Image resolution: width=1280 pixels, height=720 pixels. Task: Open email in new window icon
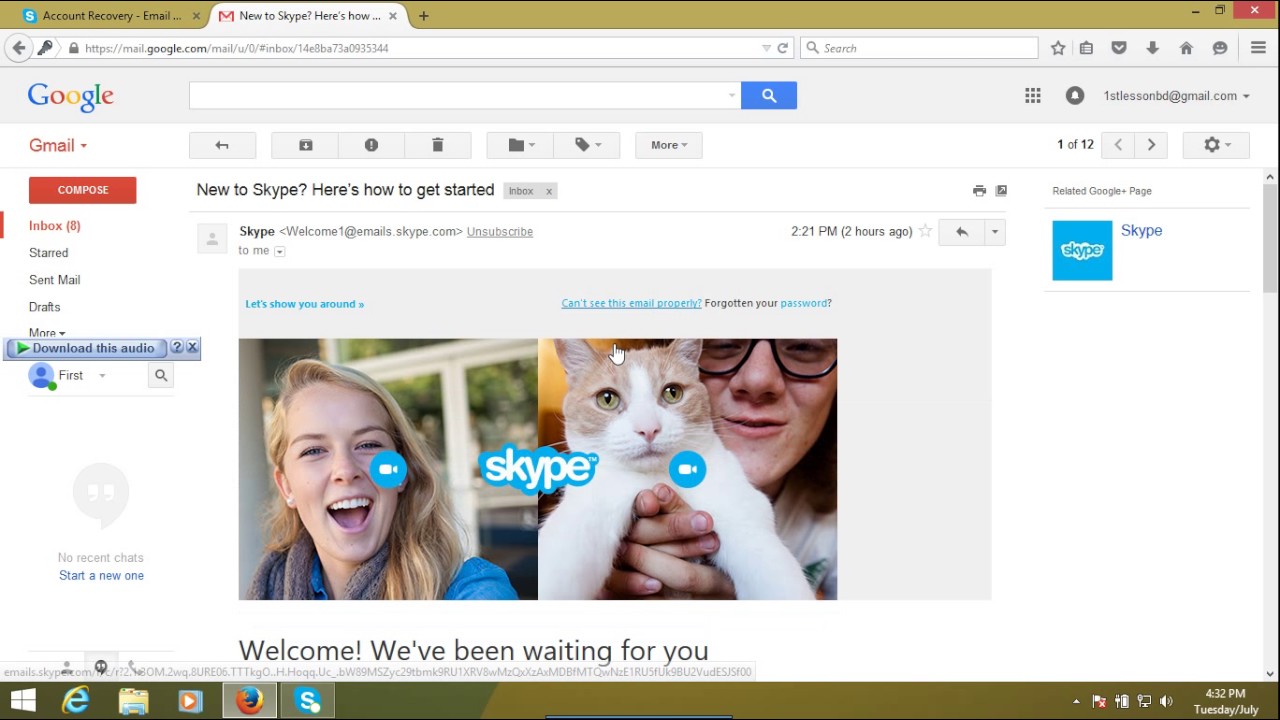tap(1001, 191)
